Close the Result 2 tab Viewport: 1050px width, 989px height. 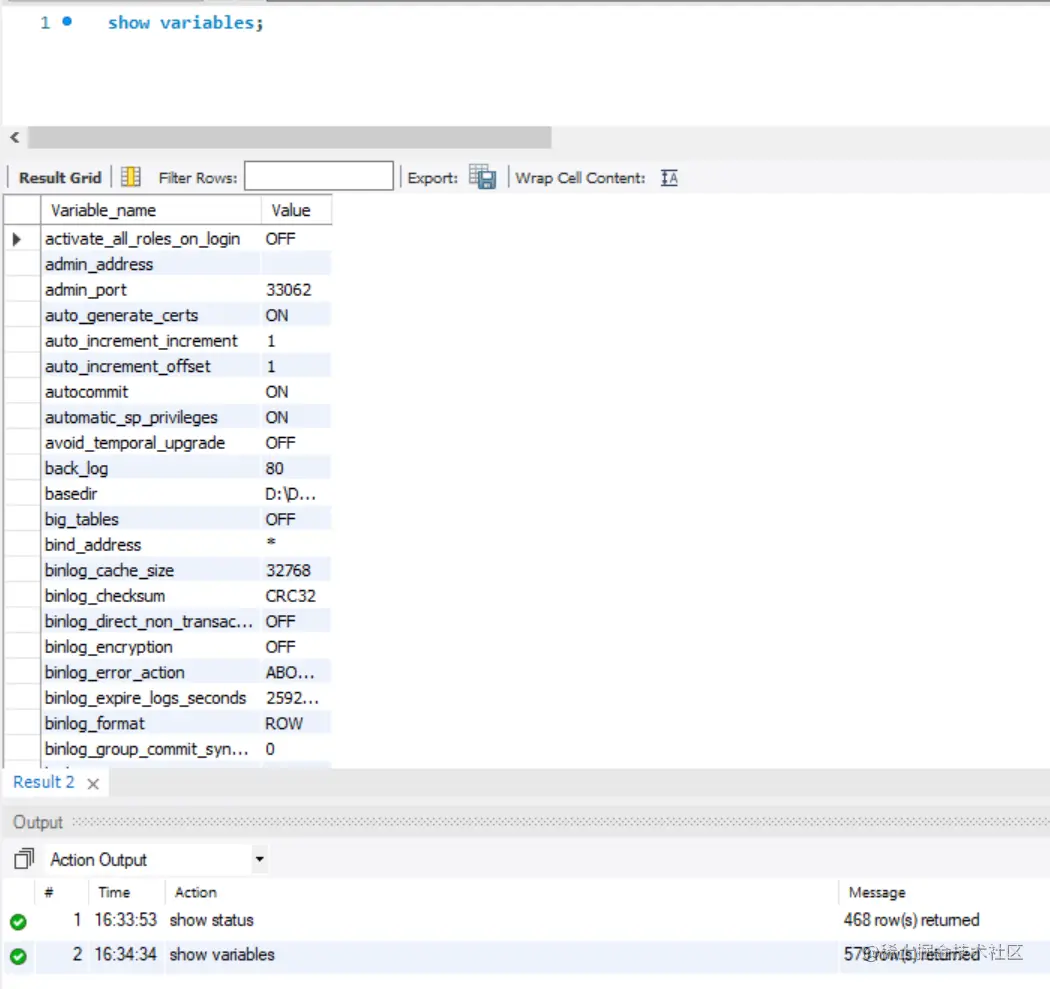[93, 783]
